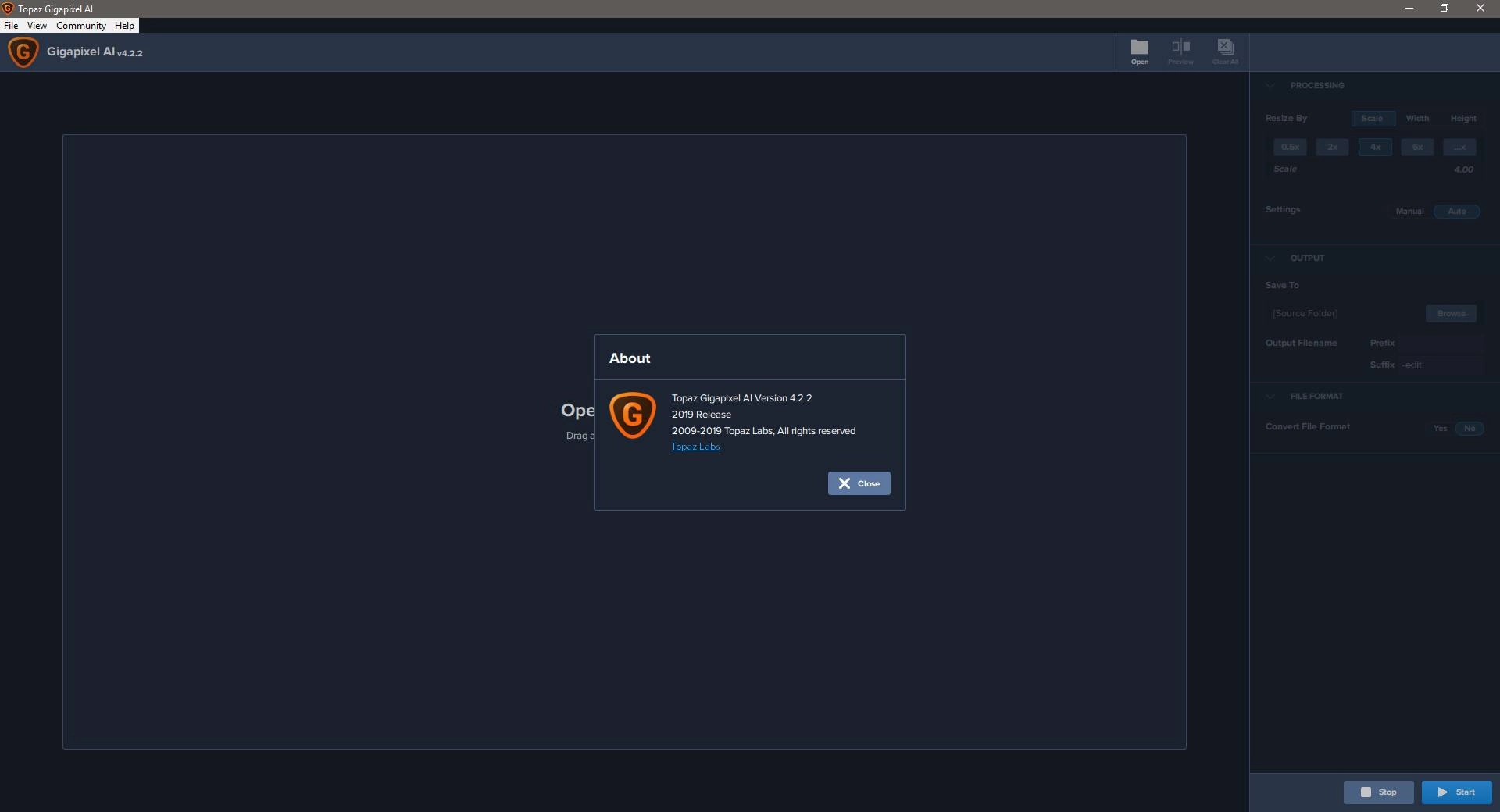Click the Prefix input field
Viewport: 1500px width, 812px height.
1441,343
